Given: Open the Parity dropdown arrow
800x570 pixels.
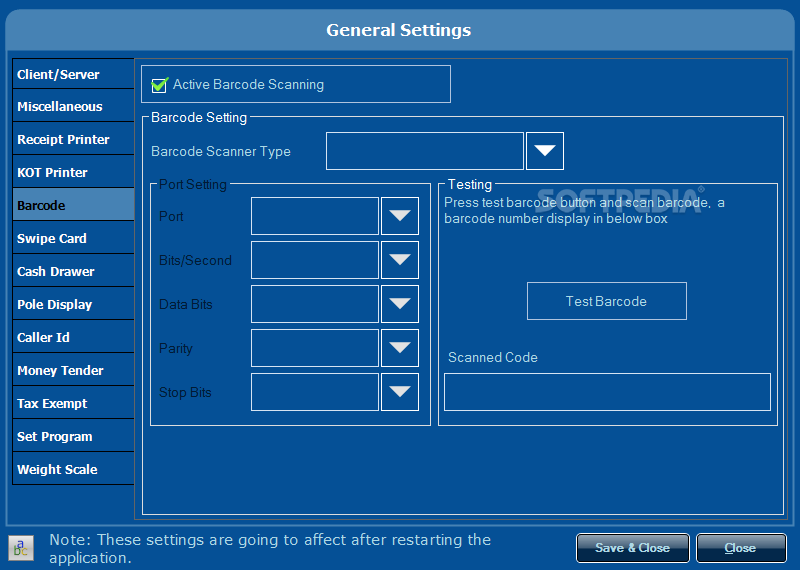Looking at the screenshot, I should tap(400, 348).
